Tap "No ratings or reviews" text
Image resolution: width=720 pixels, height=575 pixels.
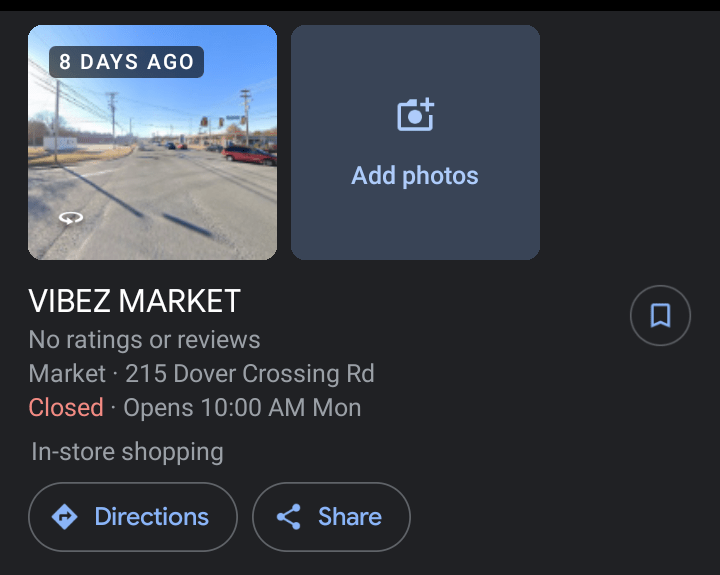point(144,340)
